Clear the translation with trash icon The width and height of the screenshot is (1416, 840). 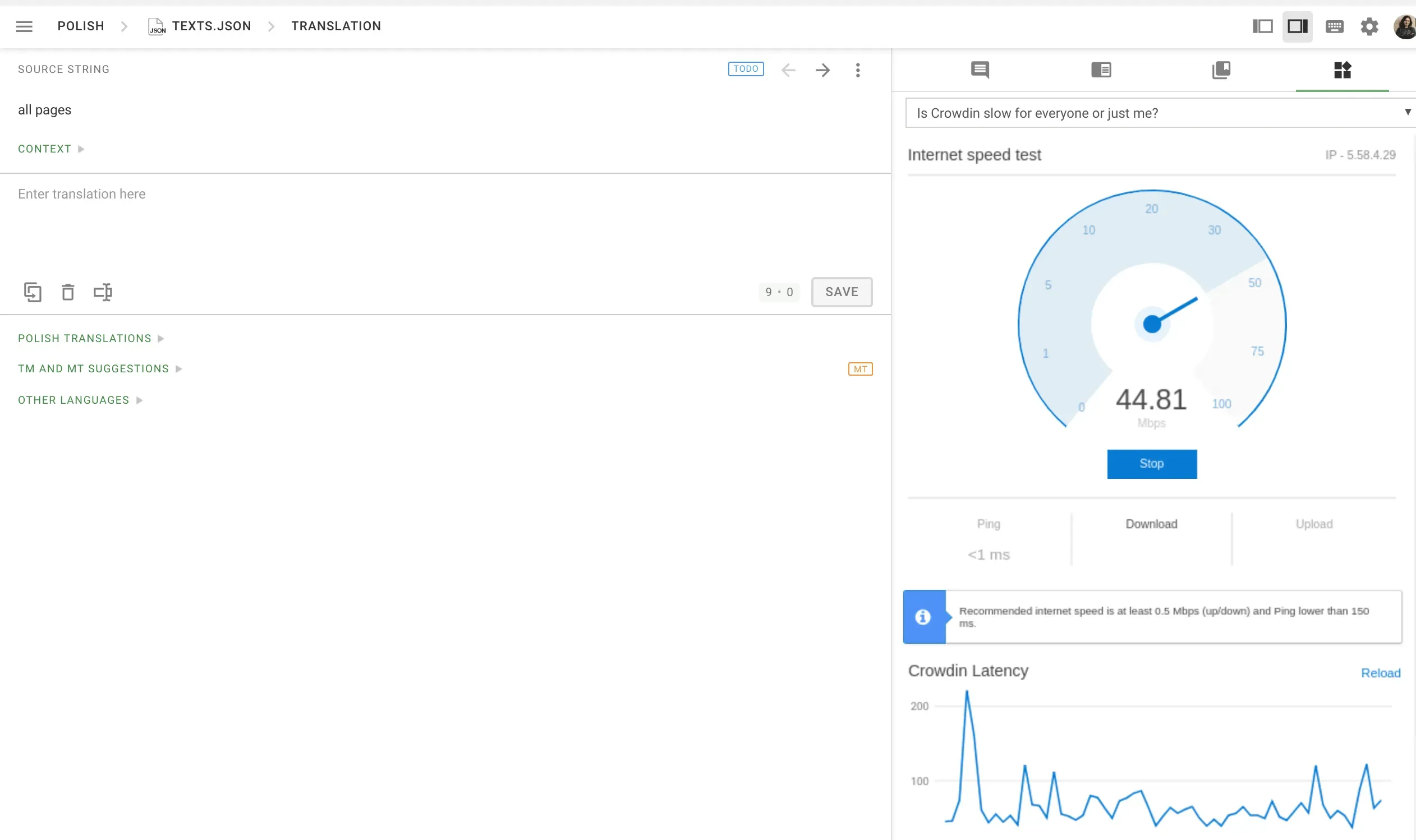click(68, 292)
